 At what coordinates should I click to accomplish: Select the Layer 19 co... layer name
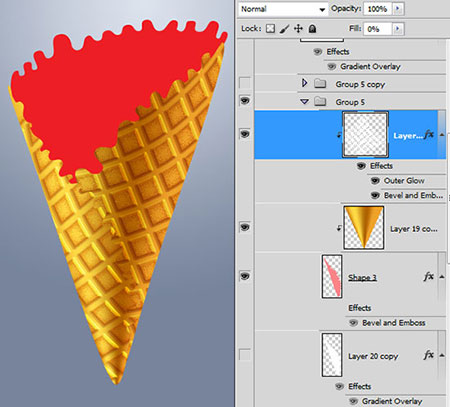point(414,229)
